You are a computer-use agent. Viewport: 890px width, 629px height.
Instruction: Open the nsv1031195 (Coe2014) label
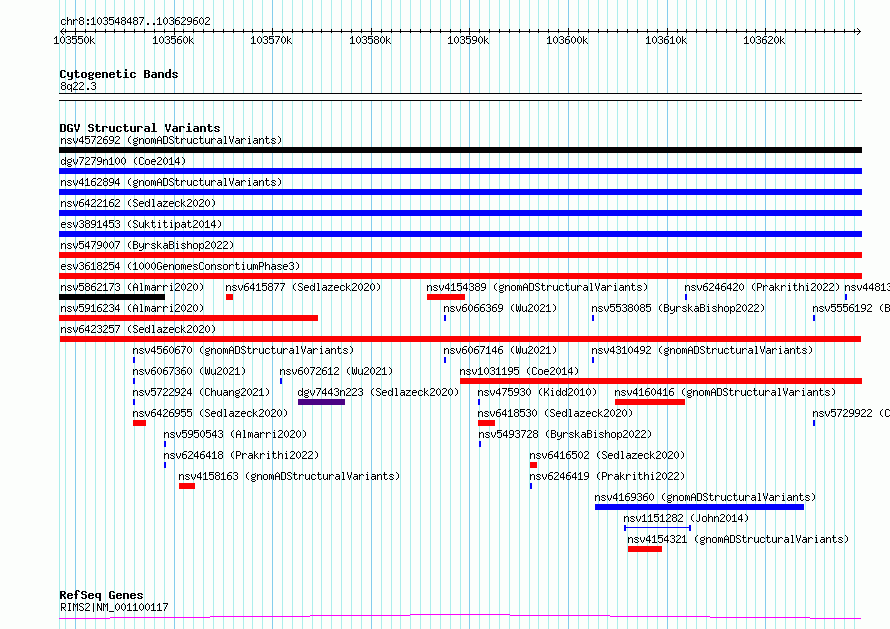pos(519,371)
